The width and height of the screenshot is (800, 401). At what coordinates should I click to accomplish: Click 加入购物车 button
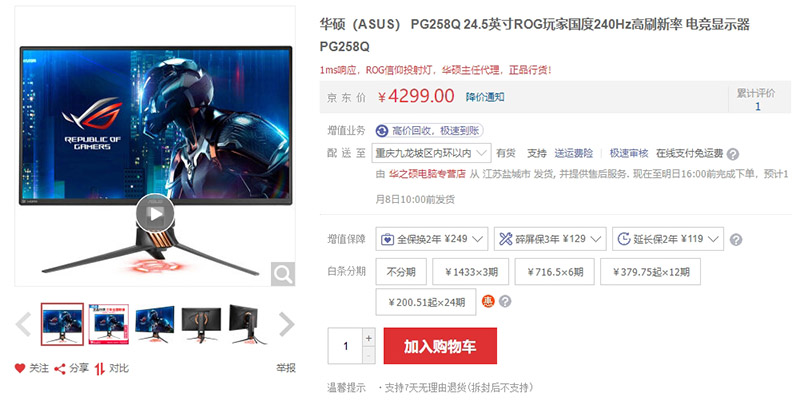pos(440,346)
